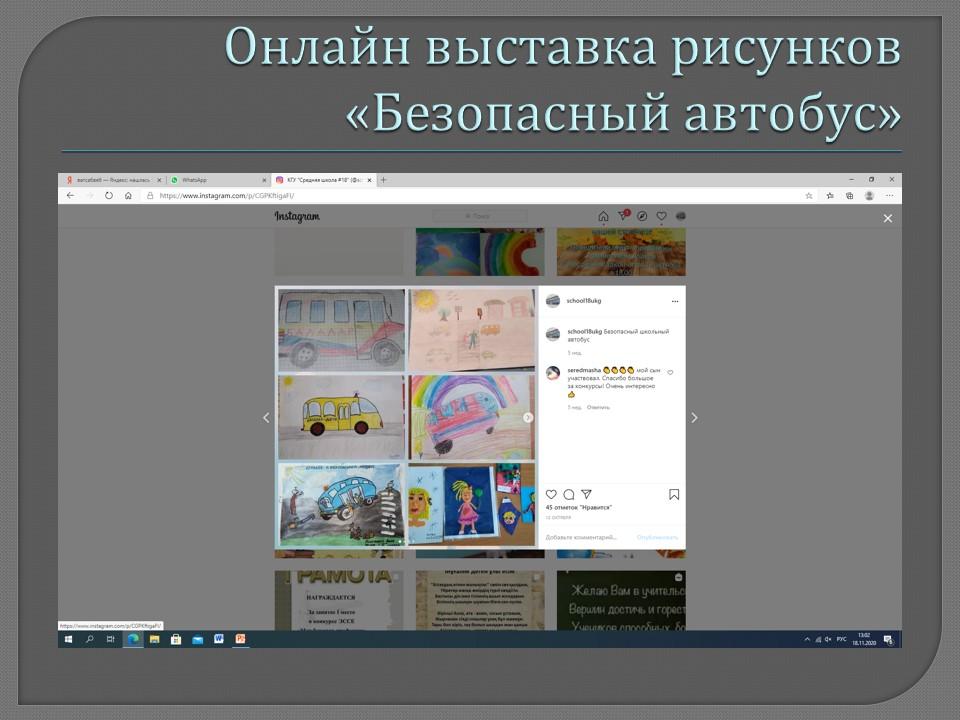
Task: Click the padlock site info icon
Action: pos(150,196)
